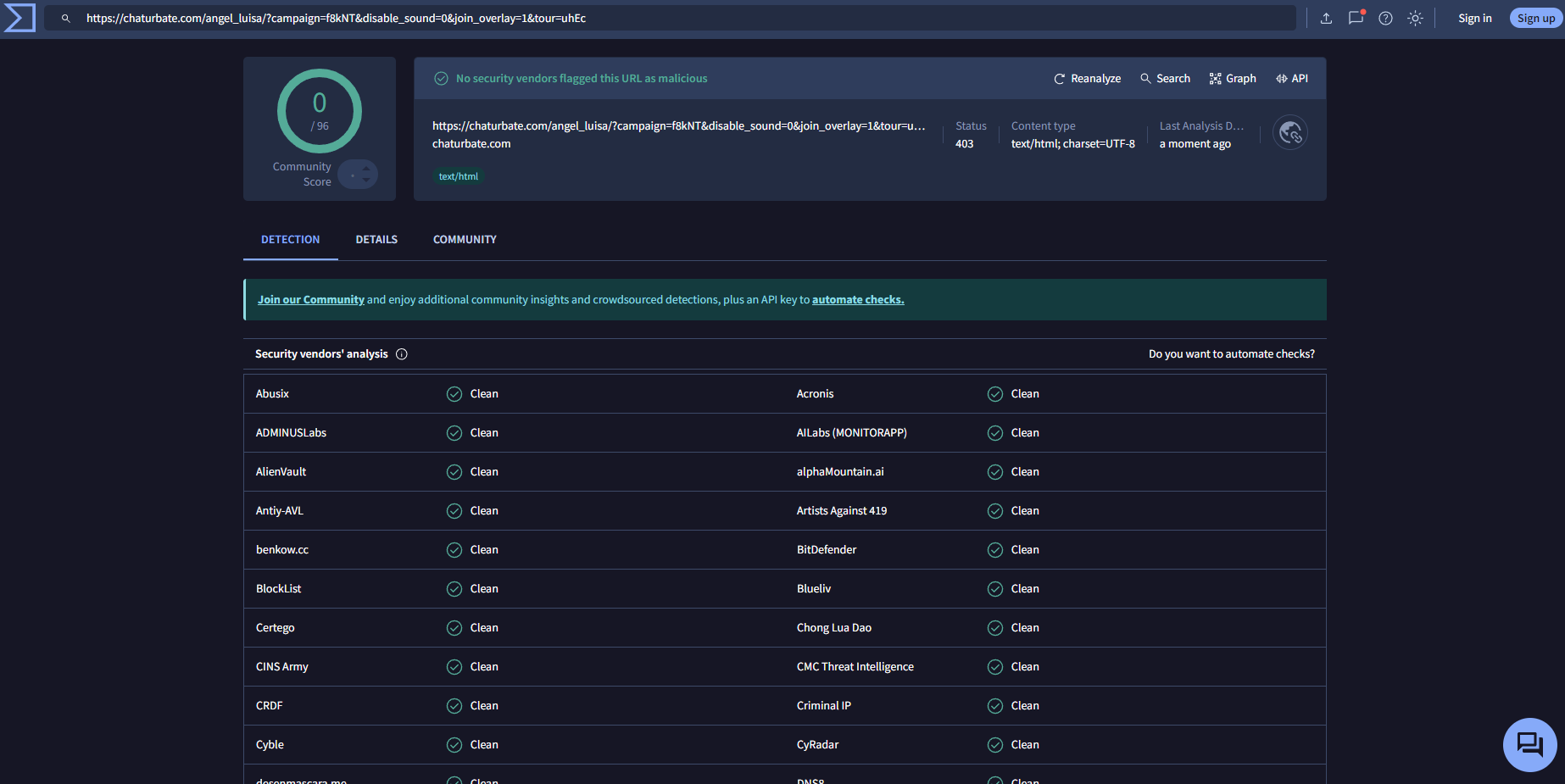Toggle the light/dark theme sun icon
This screenshot has height=784, width=1565.
click(1415, 18)
